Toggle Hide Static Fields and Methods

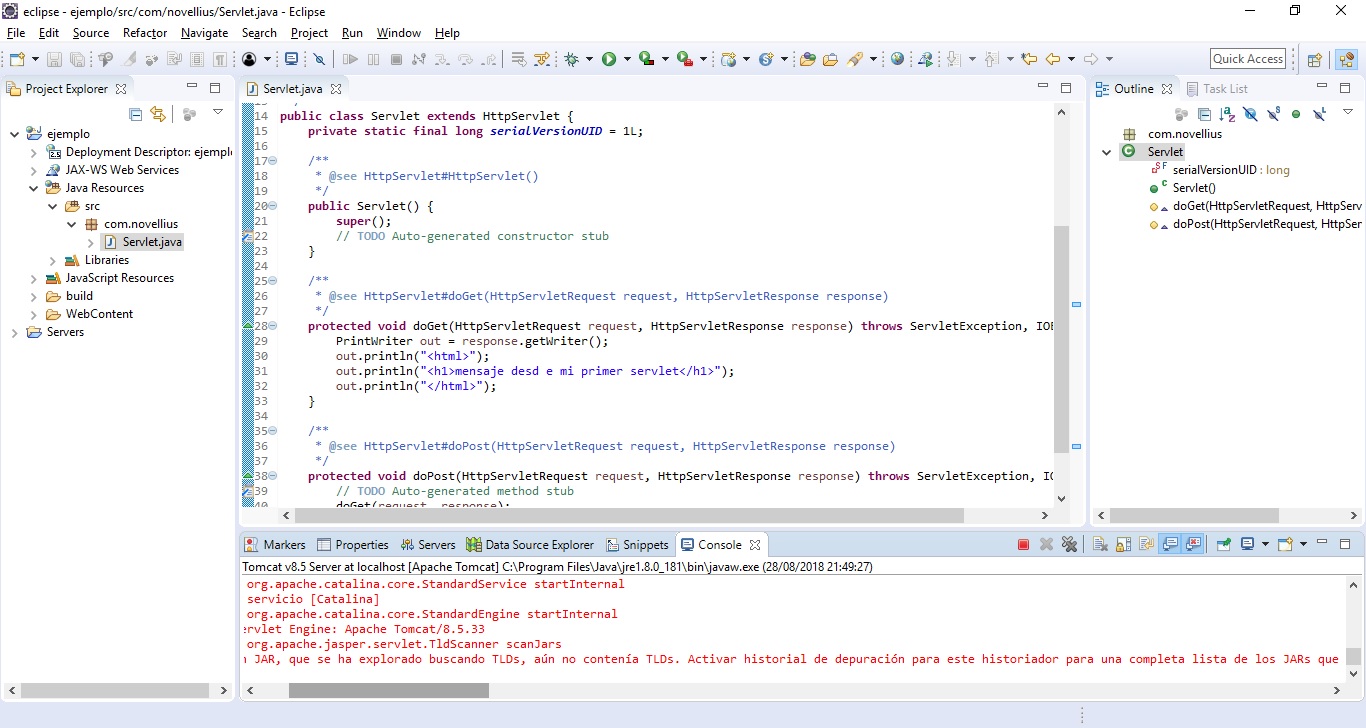1273,114
